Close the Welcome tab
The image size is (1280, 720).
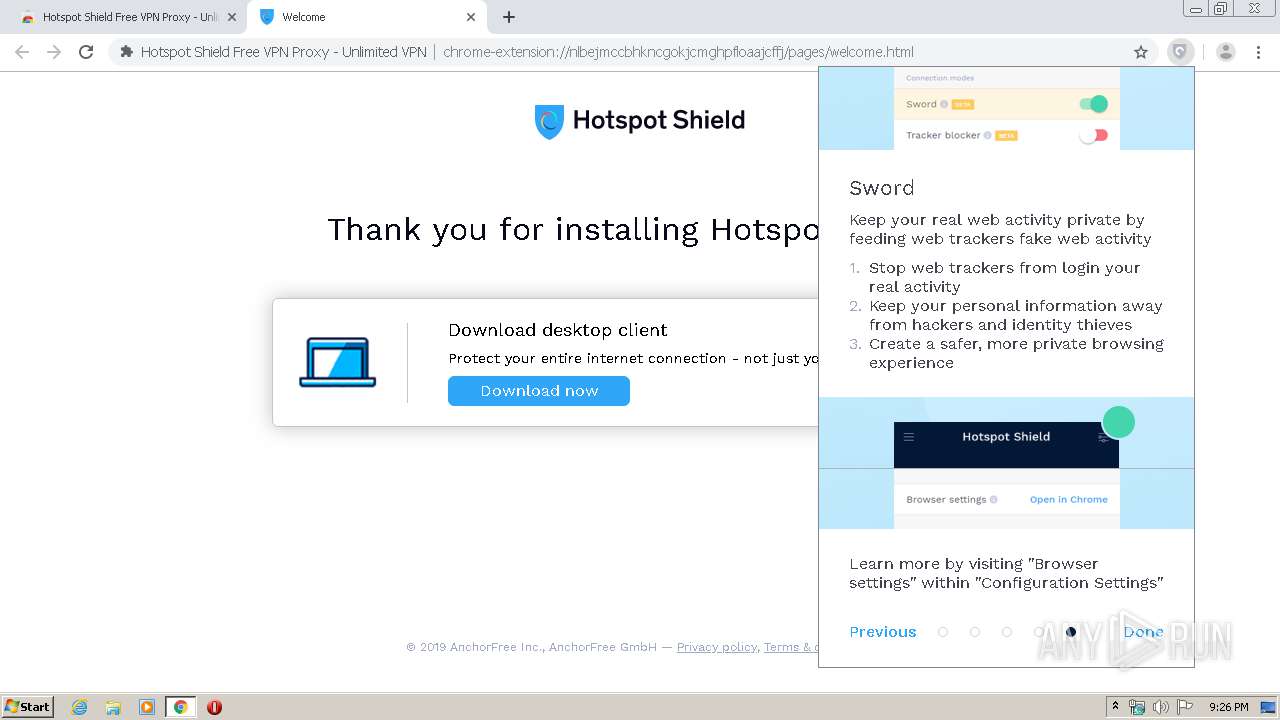click(x=471, y=17)
